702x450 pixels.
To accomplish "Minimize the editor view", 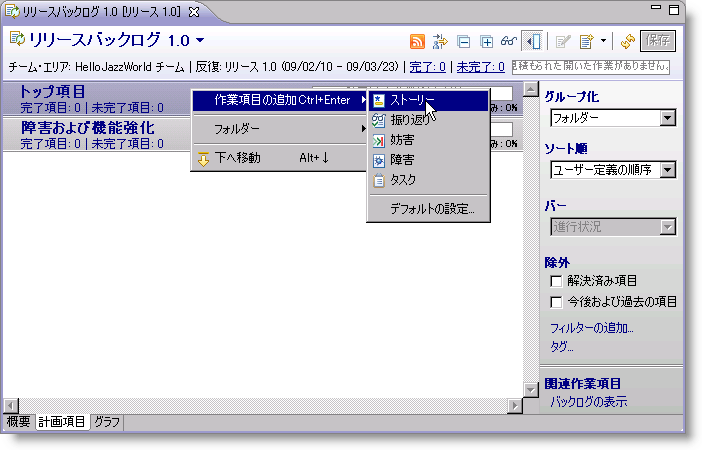I will pyautogui.click(x=655, y=8).
